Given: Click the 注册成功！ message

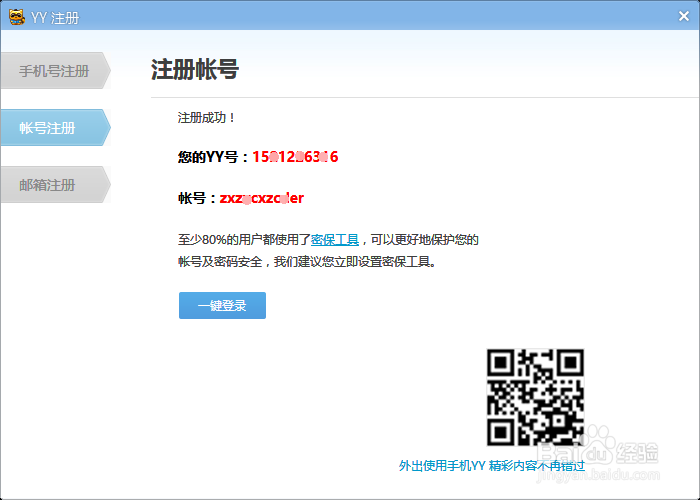Looking at the screenshot, I should [206, 118].
